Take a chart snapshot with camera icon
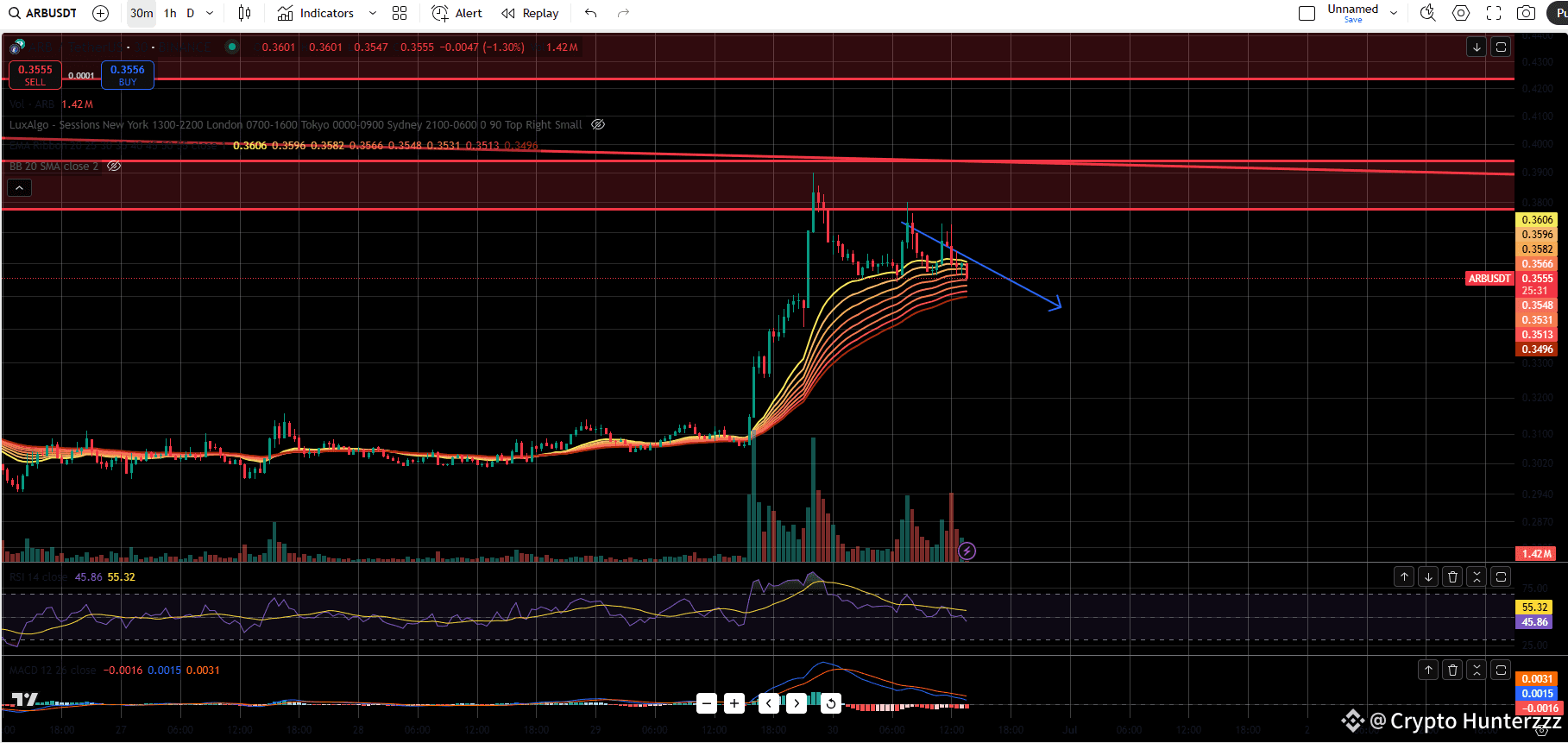1568x743 pixels. (1526, 13)
